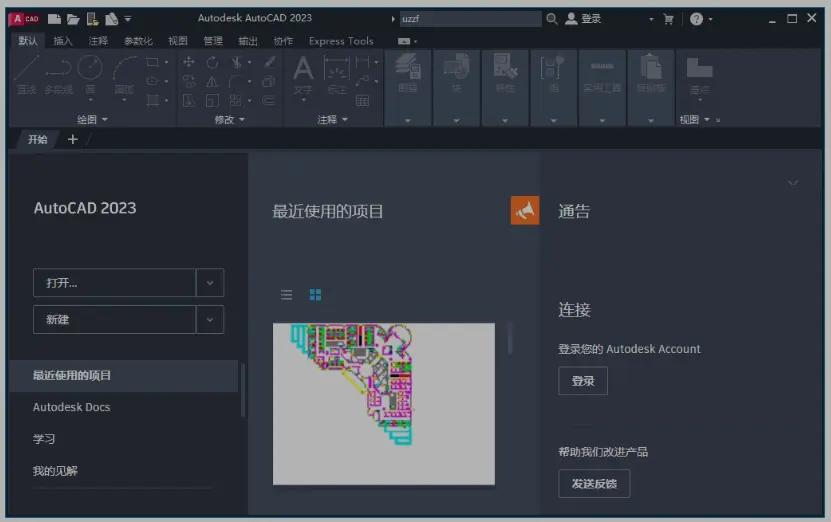
Task: Select the Table tool in annotation panel
Action: (363, 101)
